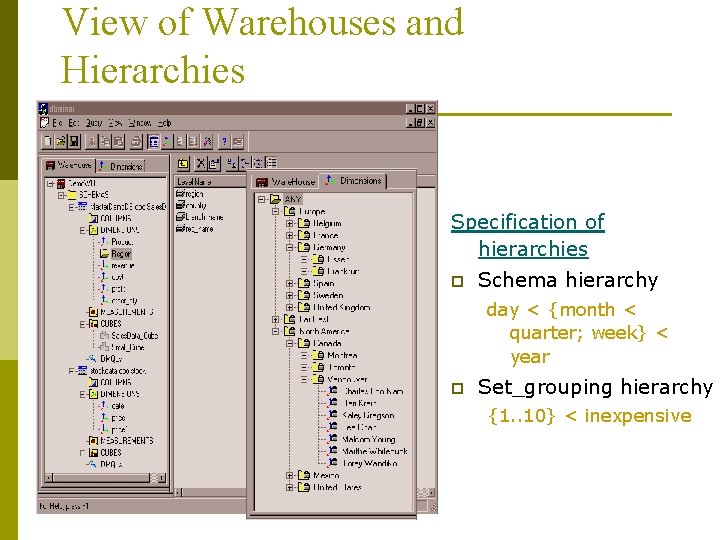Click the New file toolbar icon
Screen dimensions: 720x540
coord(47,141)
